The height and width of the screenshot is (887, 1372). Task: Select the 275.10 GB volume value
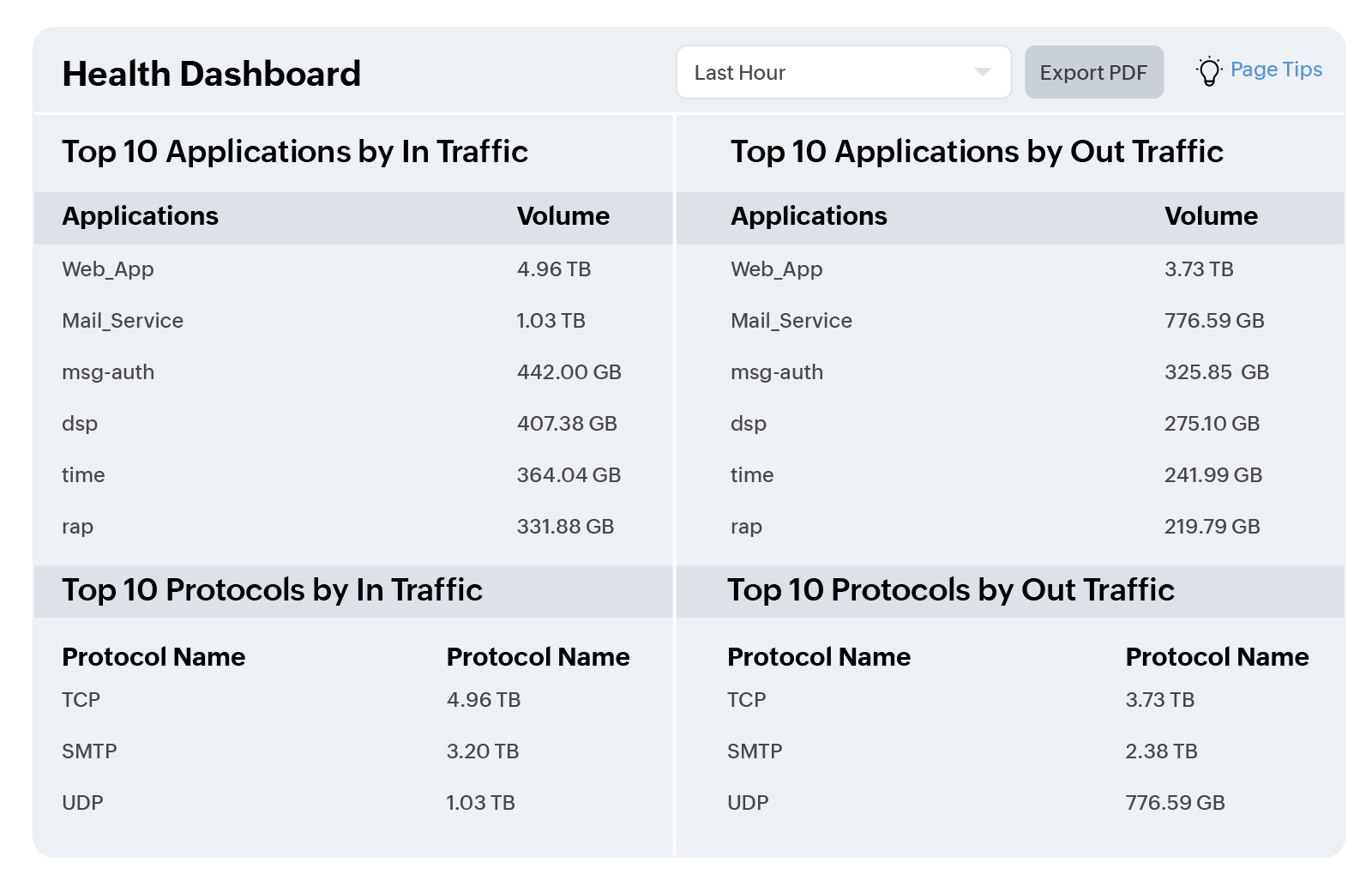[1212, 424]
